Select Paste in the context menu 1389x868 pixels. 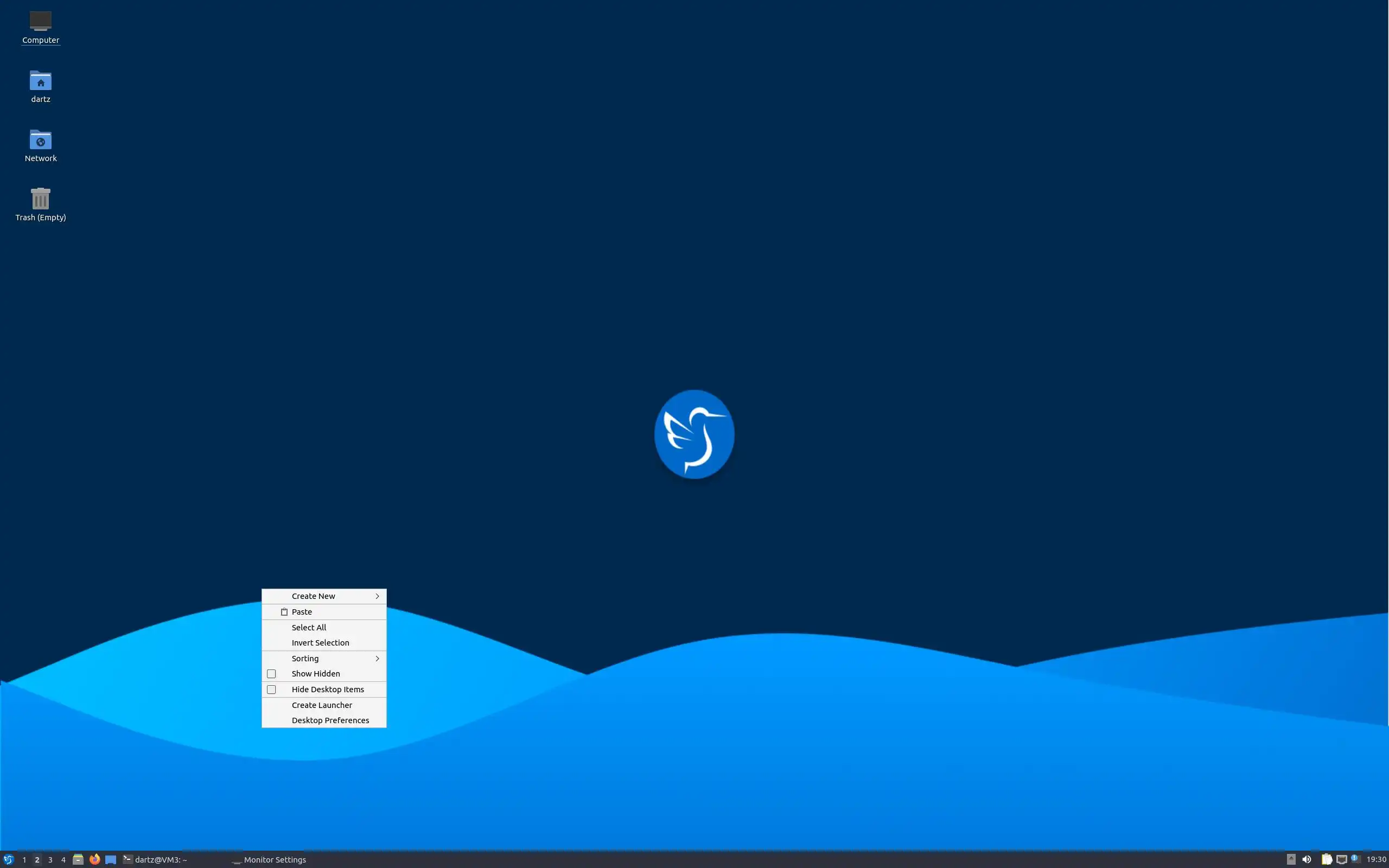pos(302,612)
